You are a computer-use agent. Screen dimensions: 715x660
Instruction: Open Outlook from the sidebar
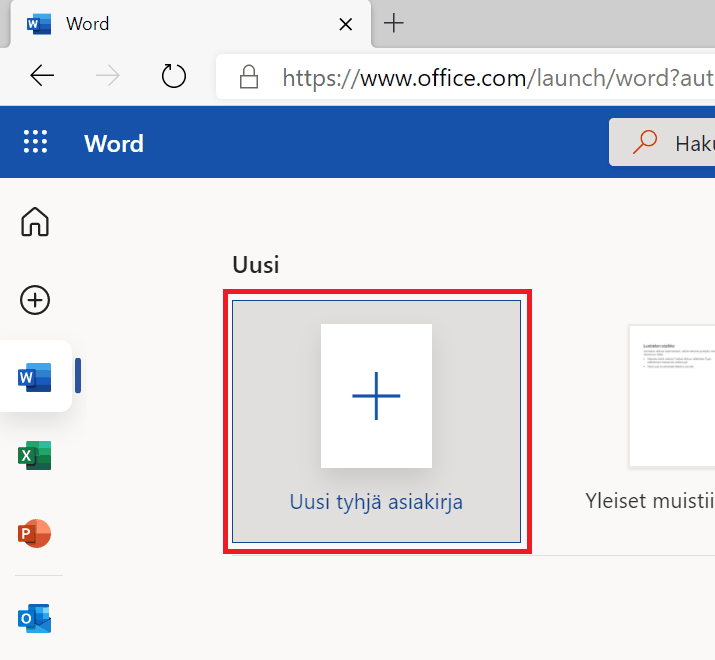point(35,618)
